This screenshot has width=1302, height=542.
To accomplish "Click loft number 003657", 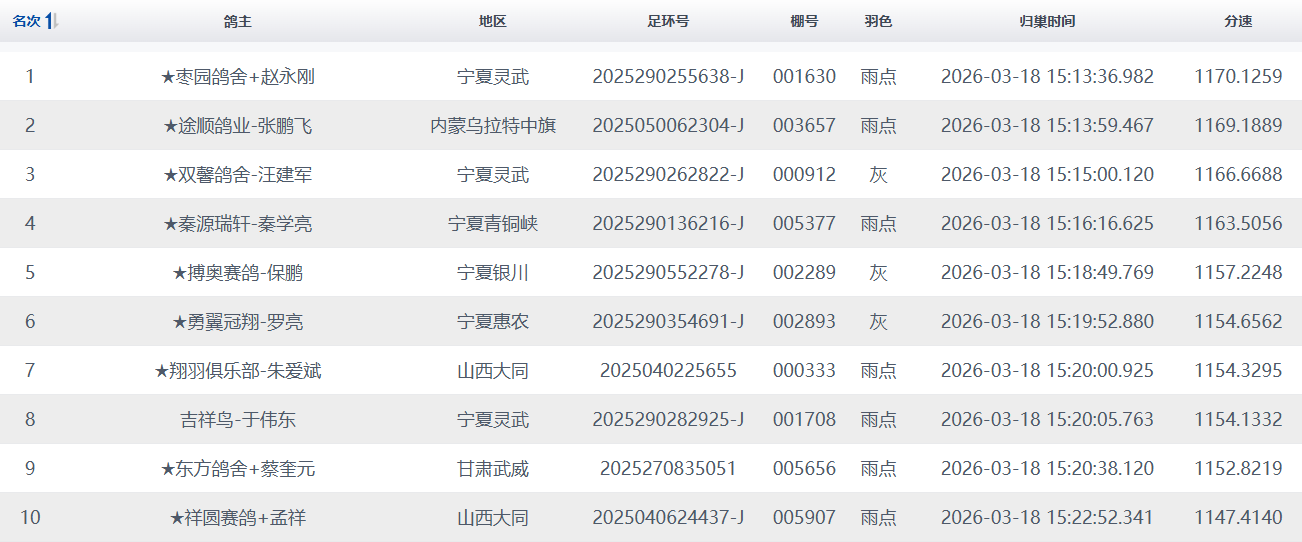I will (804, 126).
